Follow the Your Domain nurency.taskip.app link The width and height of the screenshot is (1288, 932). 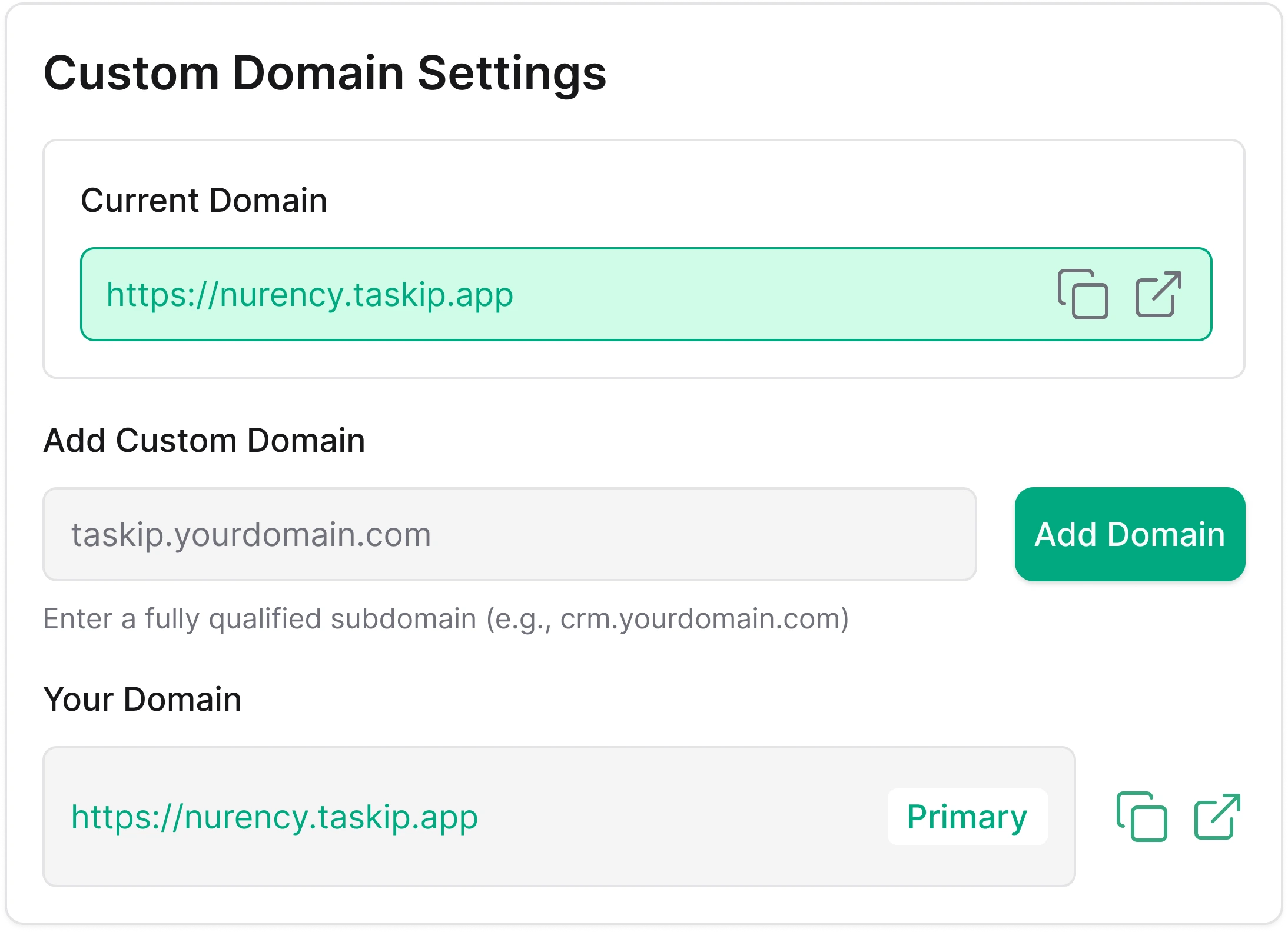[x=274, y=817]
